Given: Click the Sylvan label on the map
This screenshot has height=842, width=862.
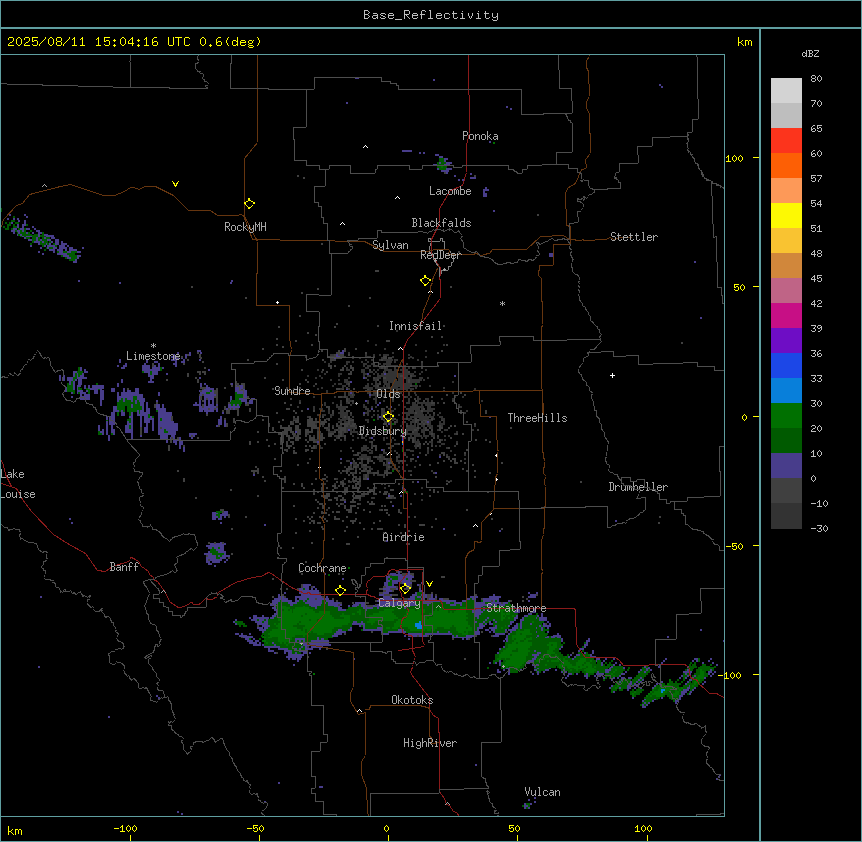Looking at the screenshot, I should point(390,245).
